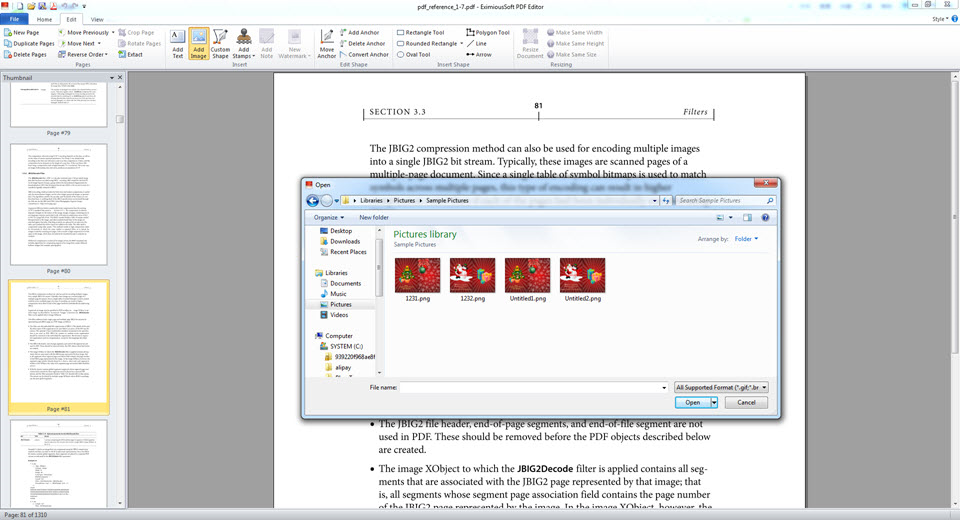Select Recent Places in navigation pane
Image resolution: width=960 pixels, height=520 pixels.
click(x=343, y=252)
